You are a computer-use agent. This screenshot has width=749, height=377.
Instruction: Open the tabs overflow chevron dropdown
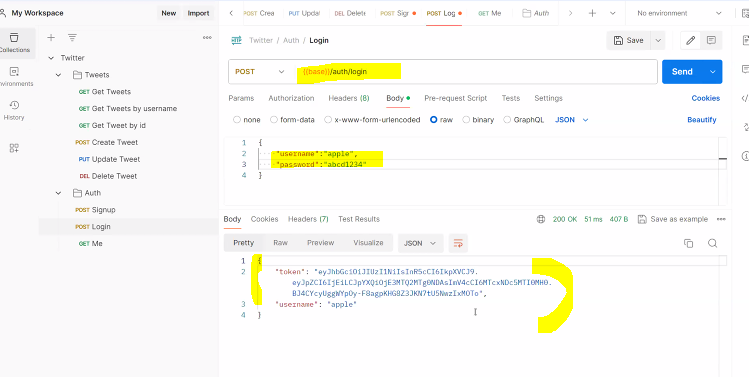pyautogui.click(x=613, y=13)
